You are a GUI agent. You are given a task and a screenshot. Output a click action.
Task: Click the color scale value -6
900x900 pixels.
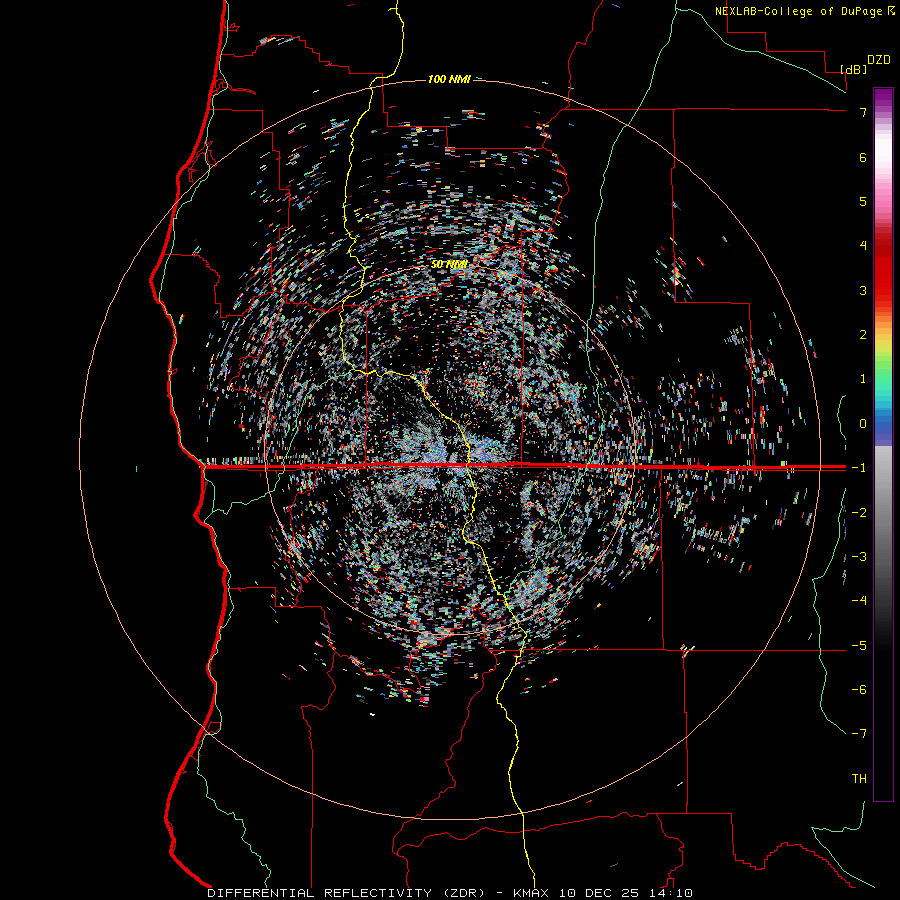(x=859, y=689)
